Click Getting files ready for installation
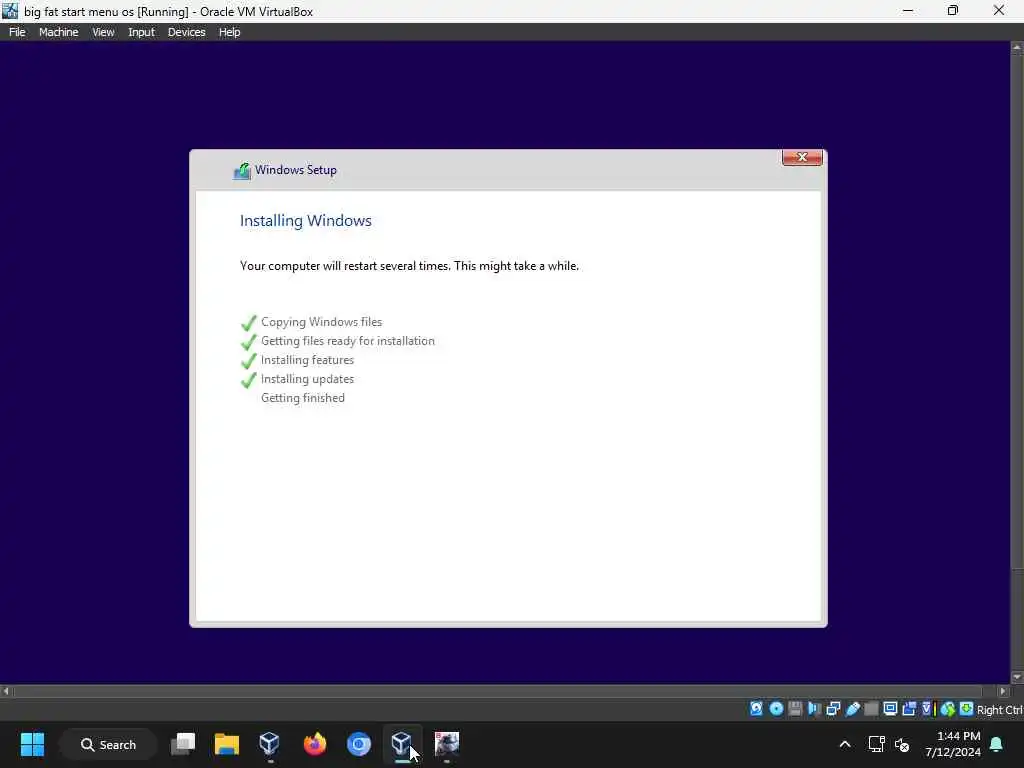 point(347,341)
